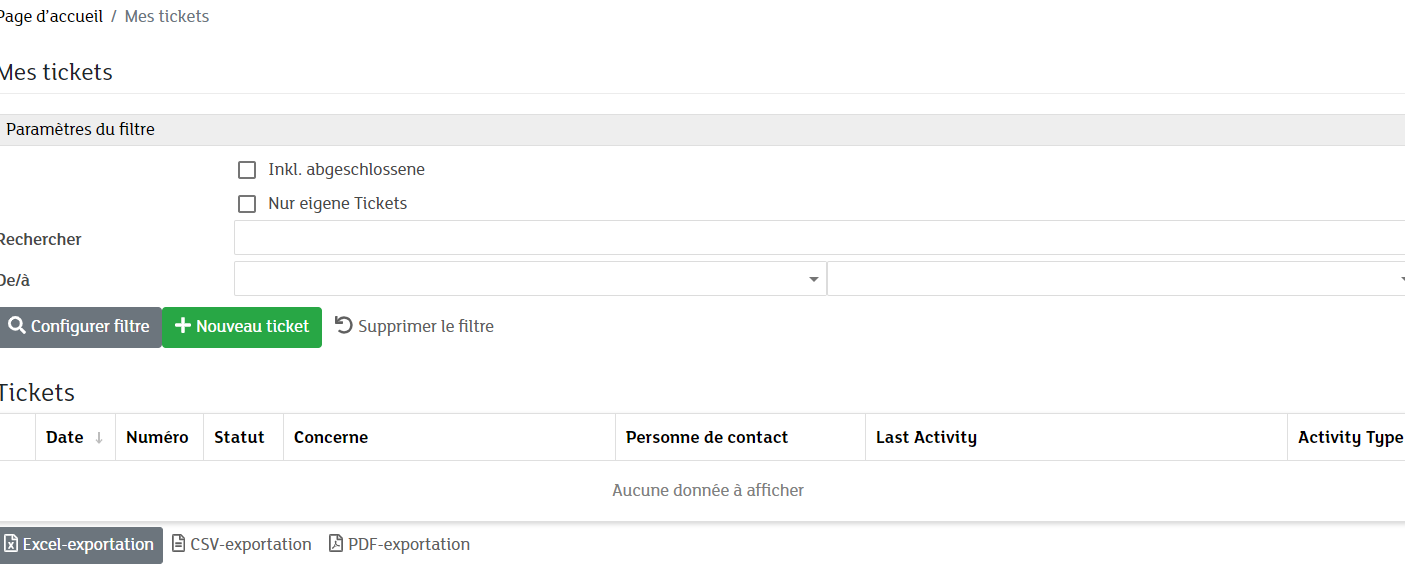This screenshot has width=1405, height=569.
Task: Go to Page d'accueil breadcrumb
Action: coord(50,17)
